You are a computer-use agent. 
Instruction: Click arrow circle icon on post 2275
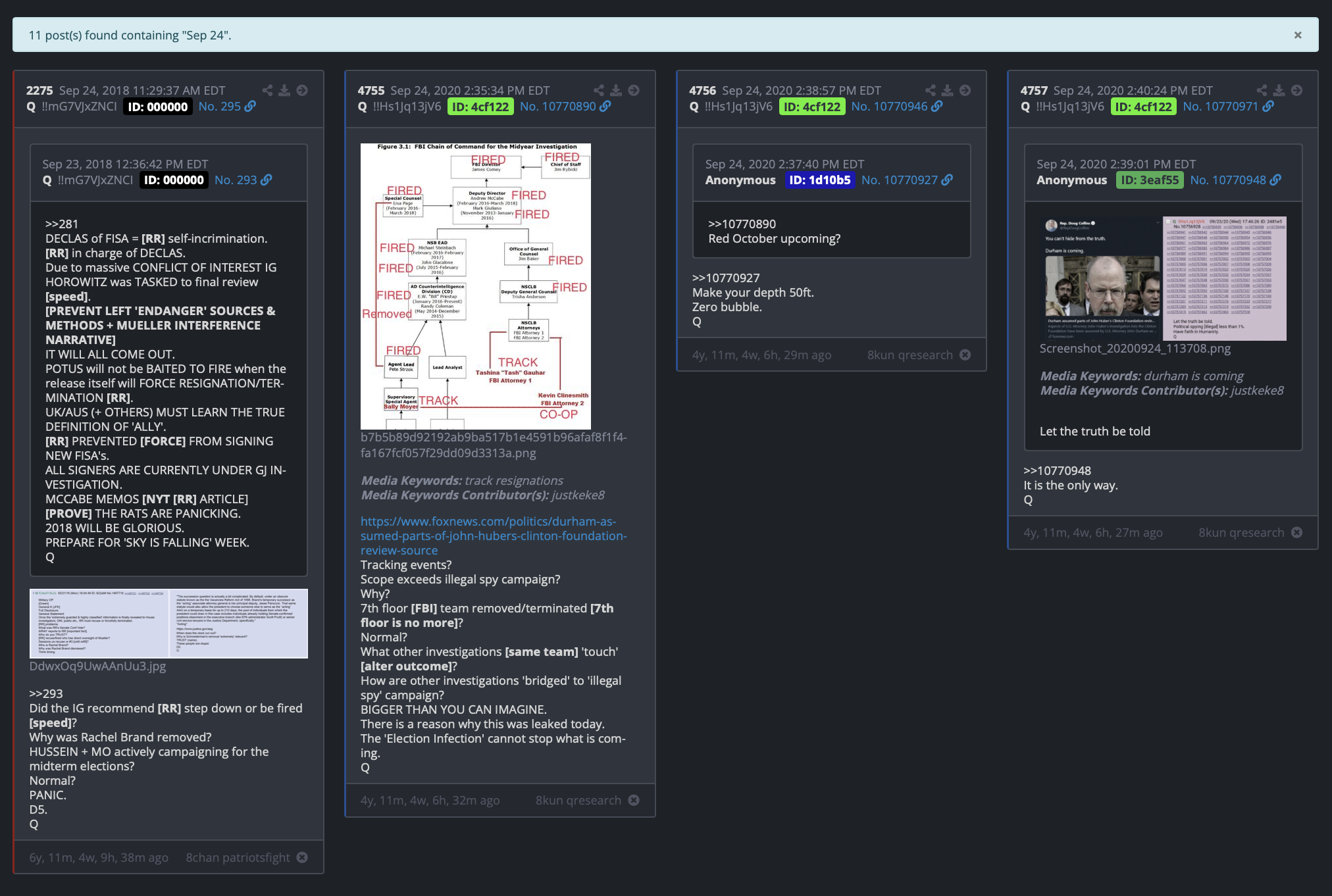point(302,91)
